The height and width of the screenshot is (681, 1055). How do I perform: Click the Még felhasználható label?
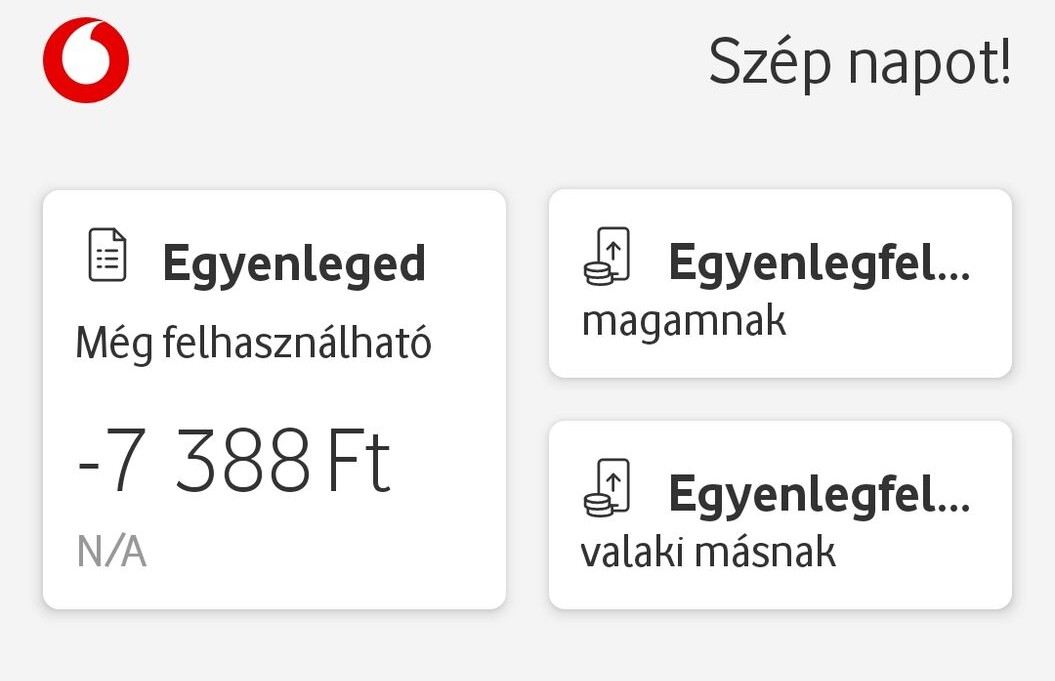pos(253,343)
